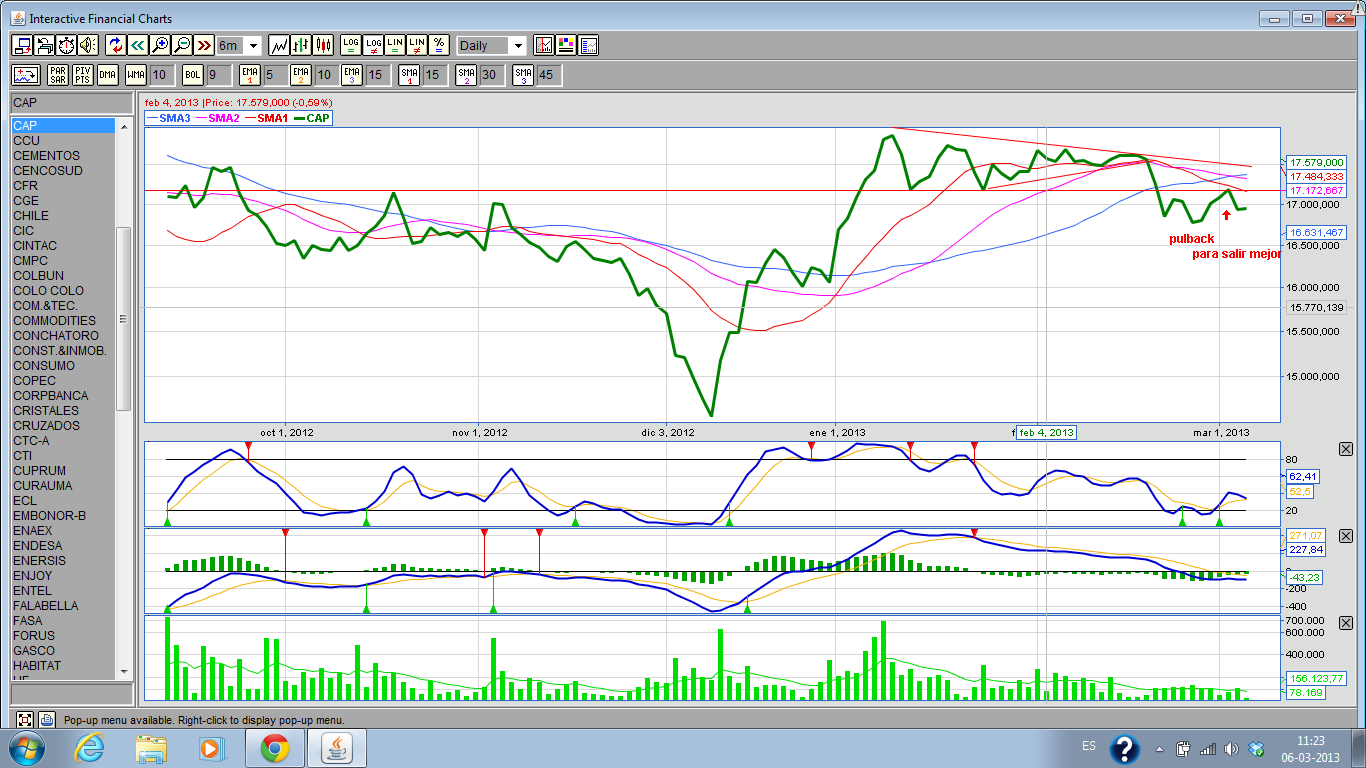The height and width of the screenshot is (768, 1366).
Task: Click the symbol list scrollbar down arrow
Action: (124, 671)
